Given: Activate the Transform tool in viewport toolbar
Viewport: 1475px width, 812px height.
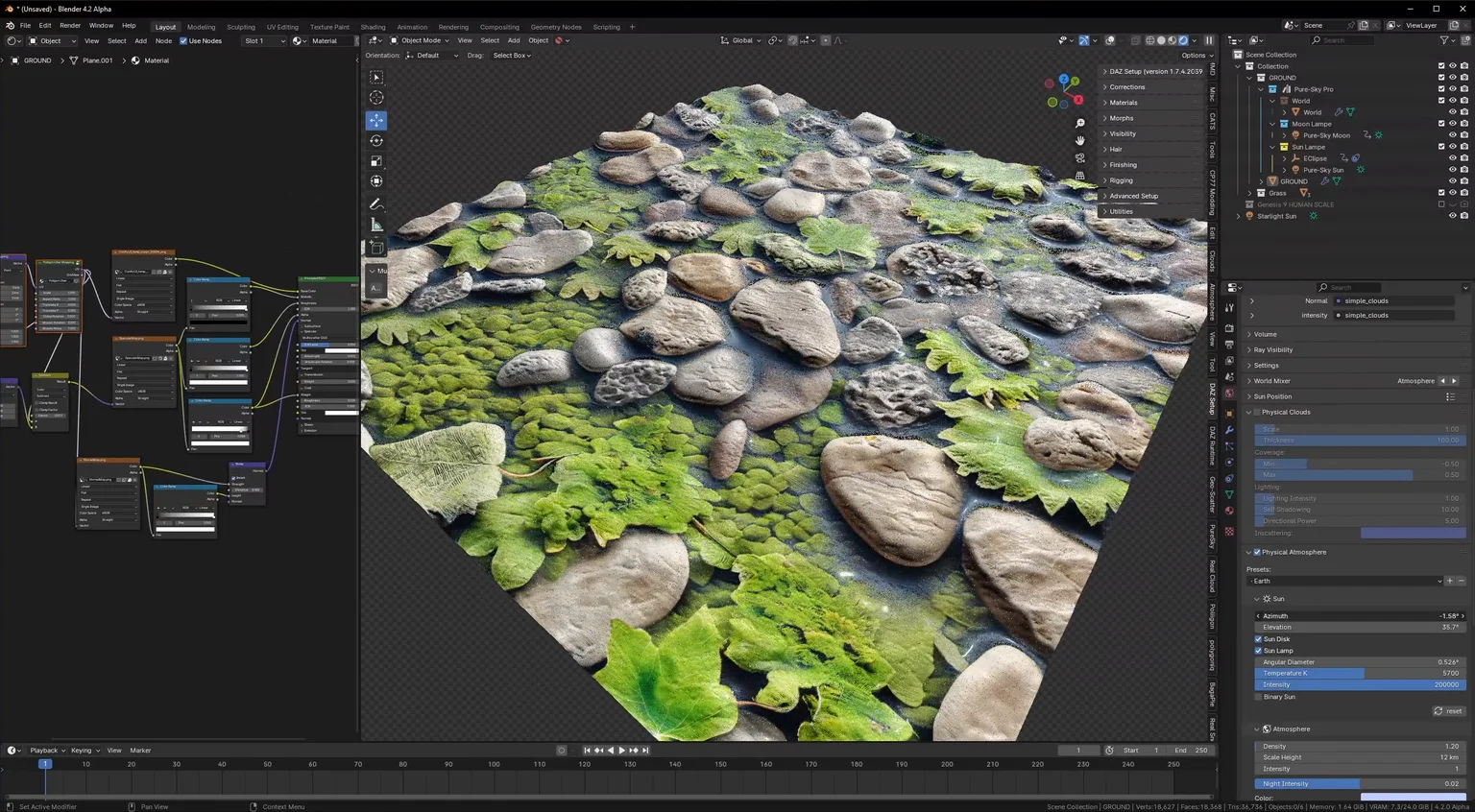Looking at the screenshot, I should pyautogui.click(x=376, y=180).
